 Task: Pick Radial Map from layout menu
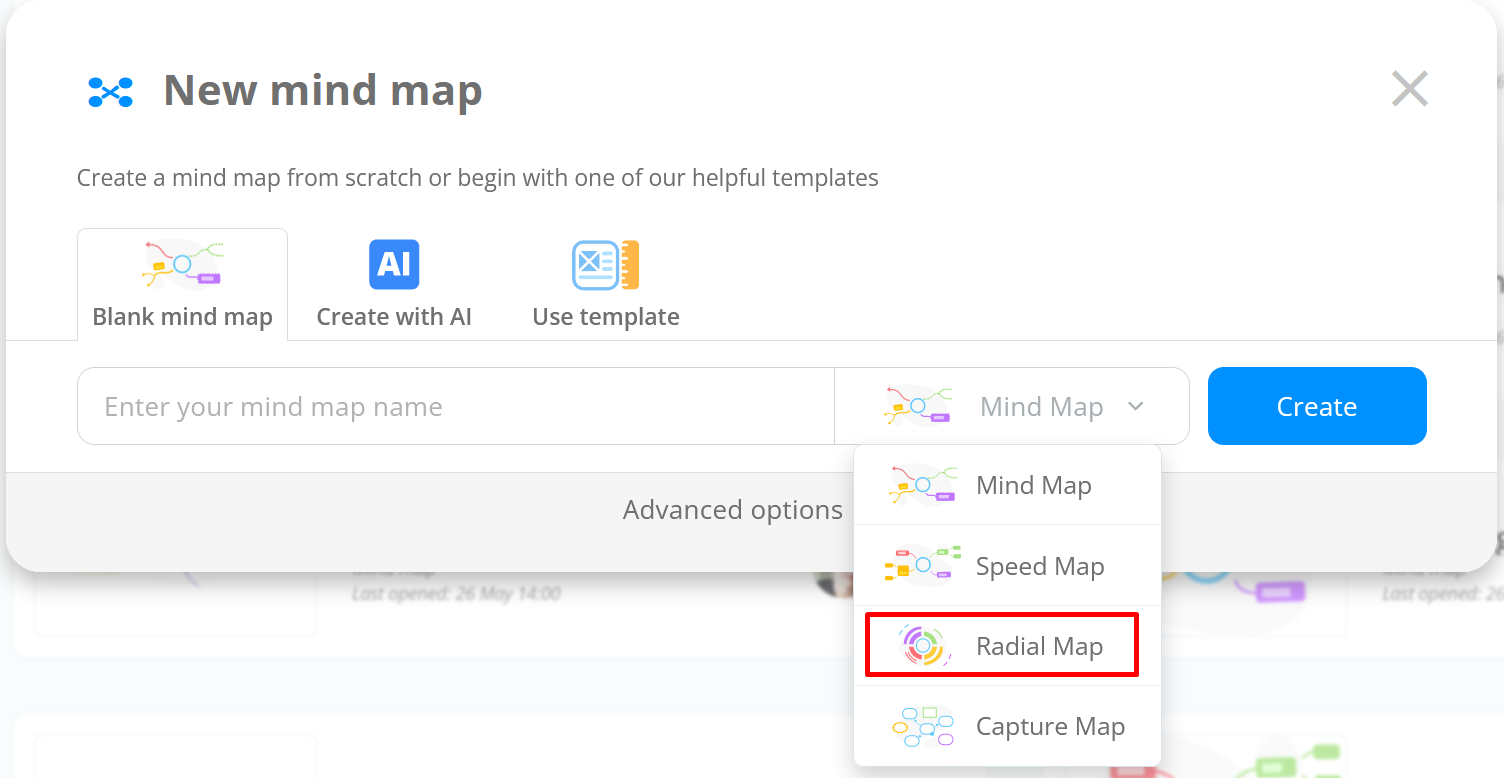[1039, 647]
